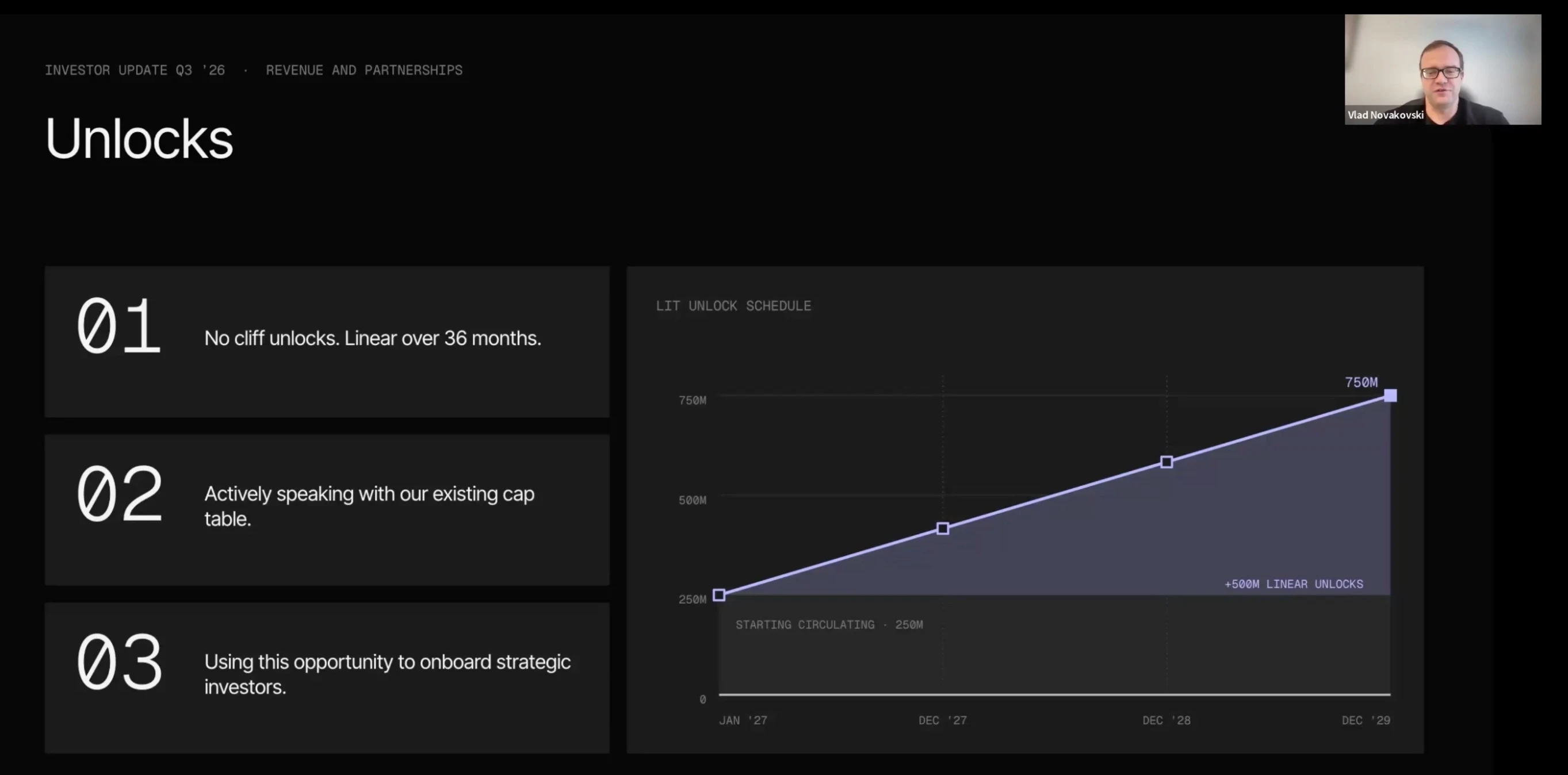
Task: Click the 'LIT UNLOCK SCHEDULE' chart title
Action: (733, 306)
